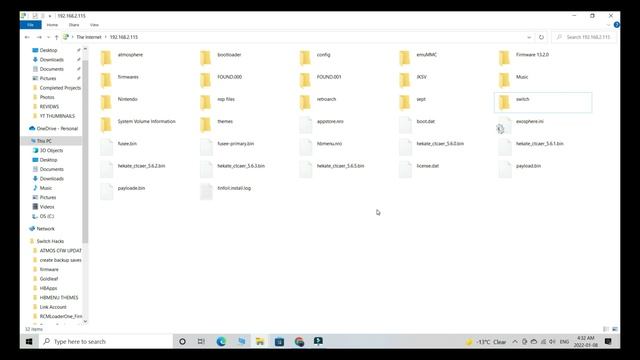Image resolution: width=640 pixels, height=360 pixels.
Task: Open the JKSV folder
Action: pyautogui.click(x=421, y=77)
